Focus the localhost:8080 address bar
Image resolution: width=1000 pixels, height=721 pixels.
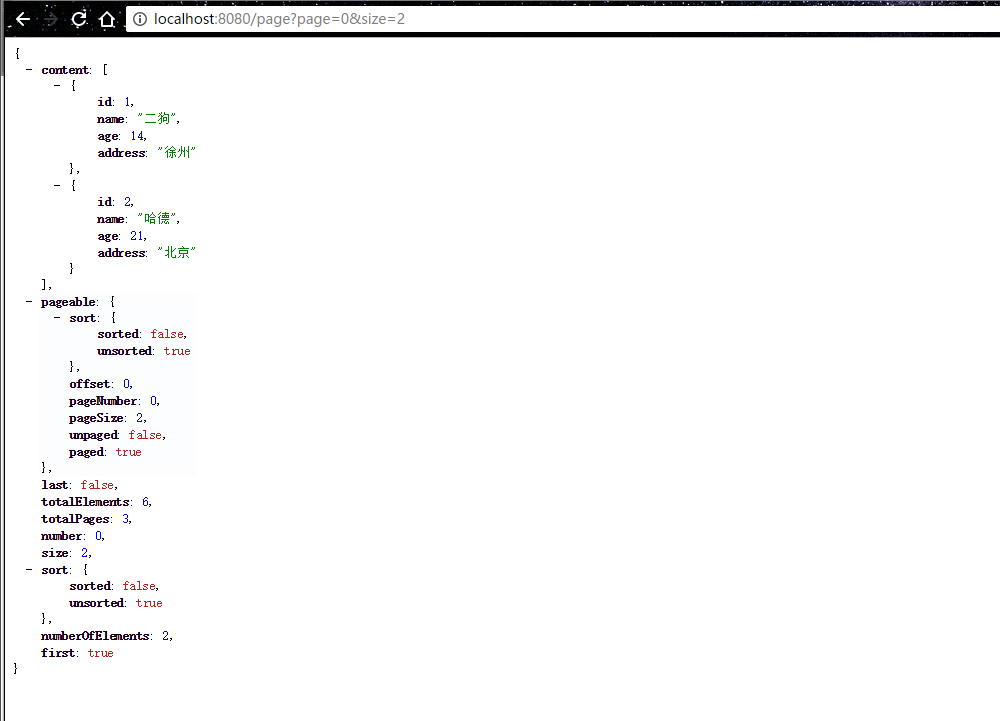point(561,19)
